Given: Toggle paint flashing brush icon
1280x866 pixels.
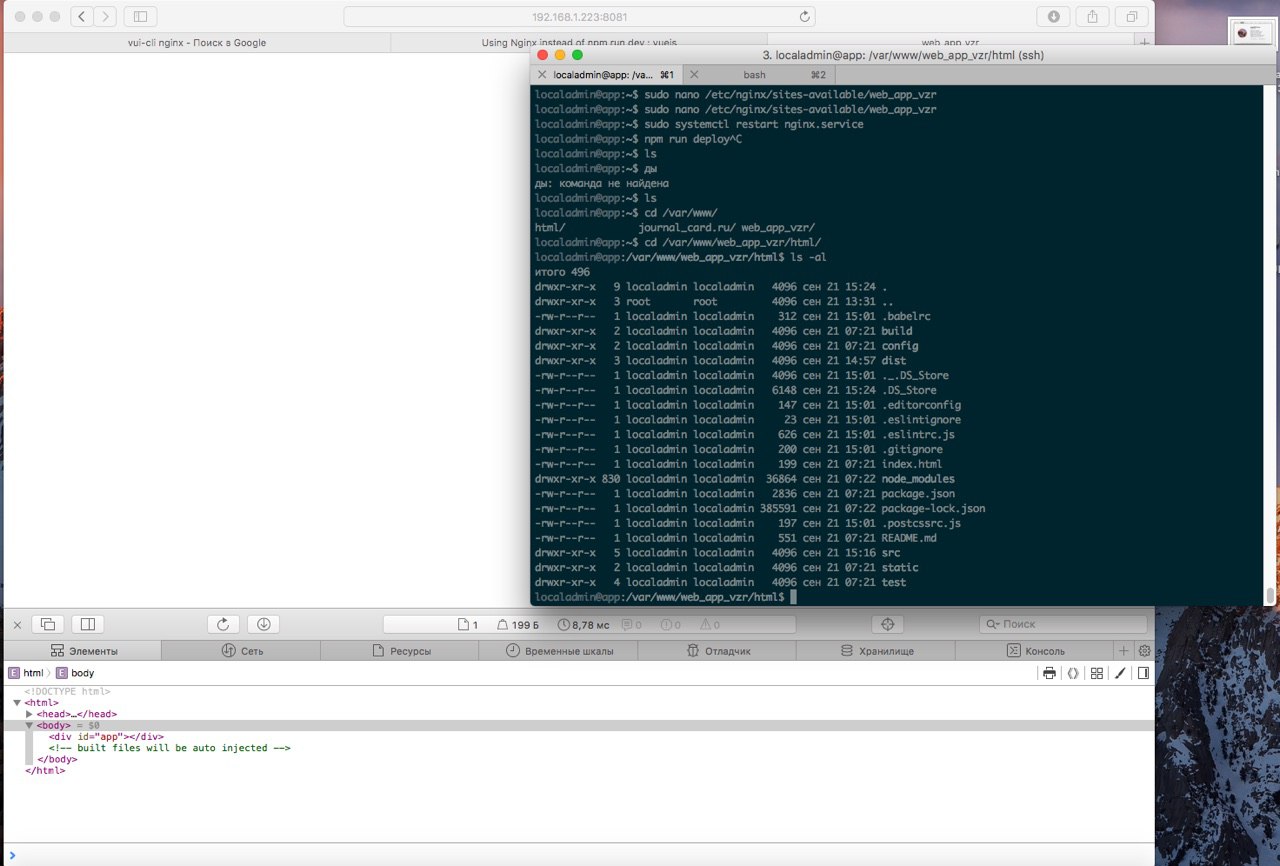Looking at the screenshot, I should 1121,674.
